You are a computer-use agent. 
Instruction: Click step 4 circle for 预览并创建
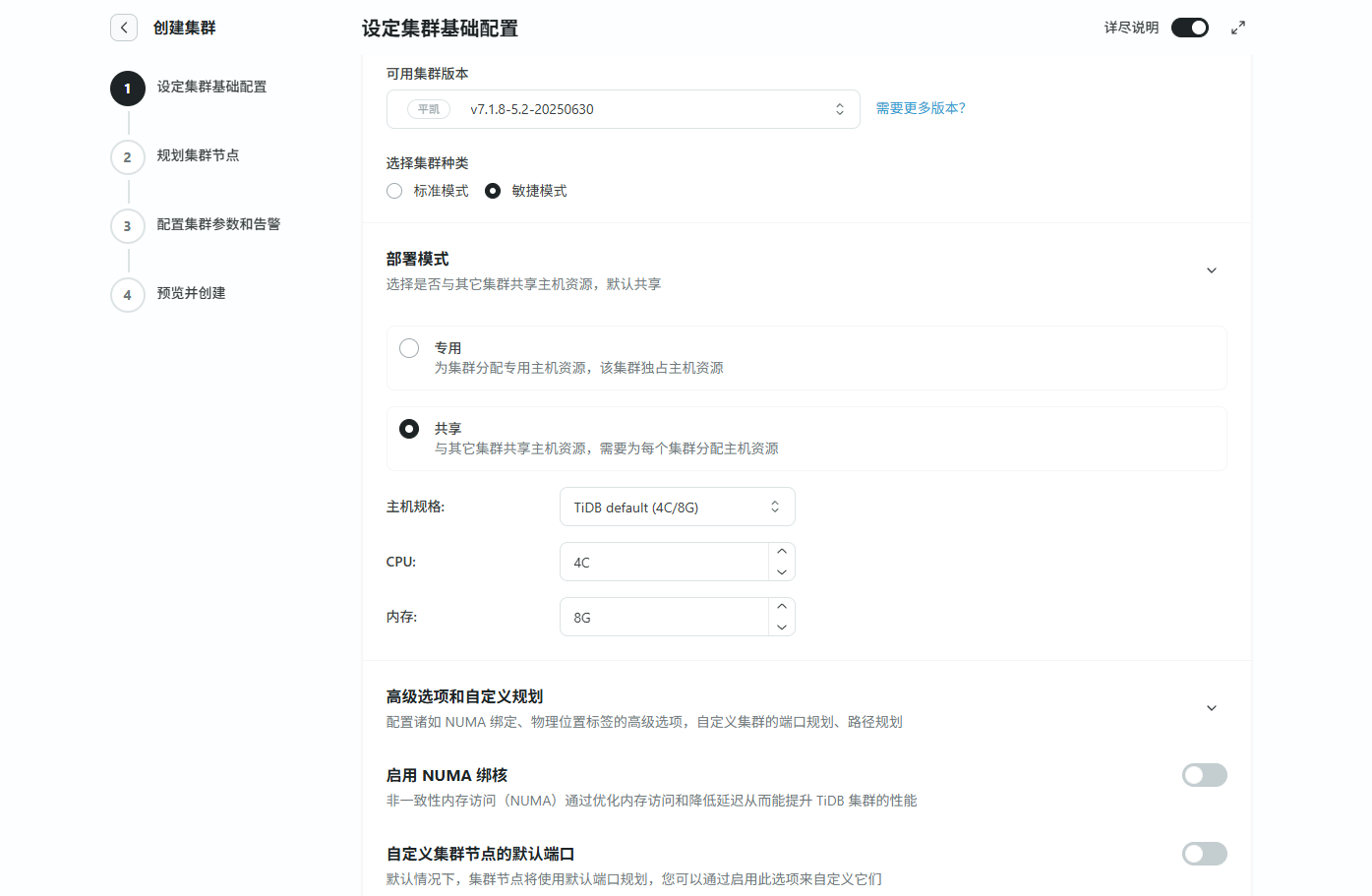click(x=128, y=295)
